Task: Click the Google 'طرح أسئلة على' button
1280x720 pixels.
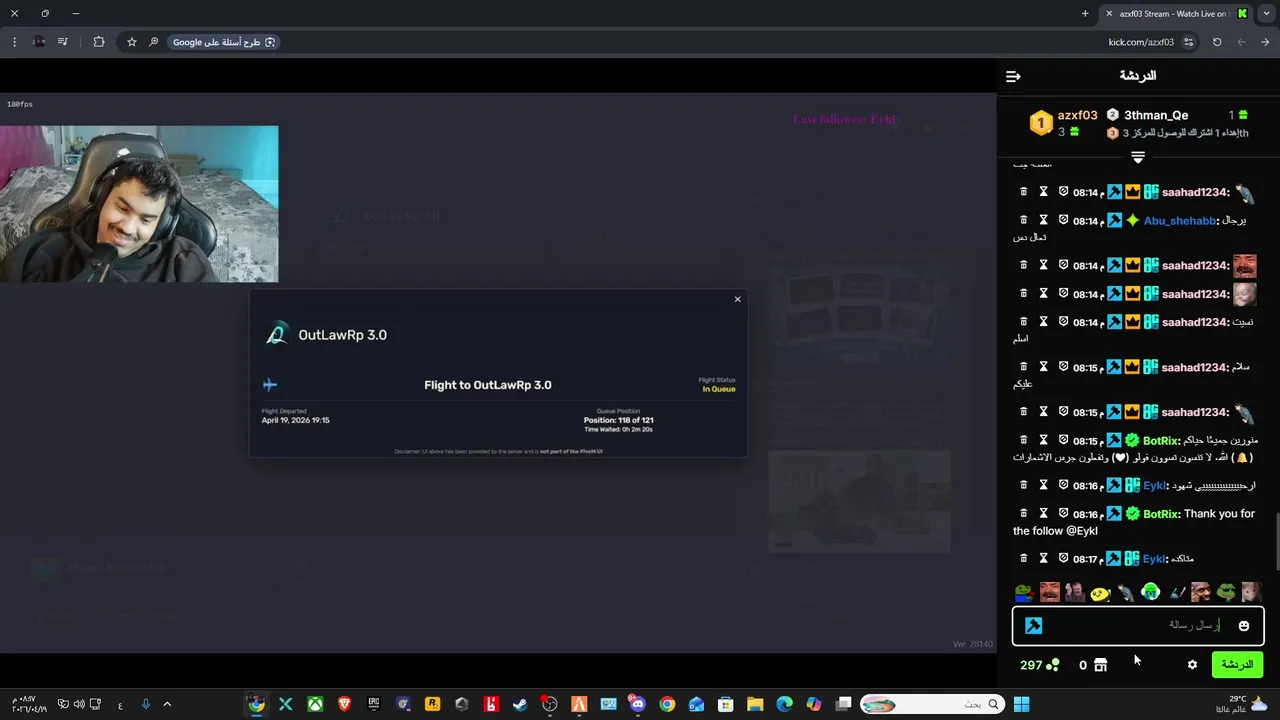Action: coord(224,42)
